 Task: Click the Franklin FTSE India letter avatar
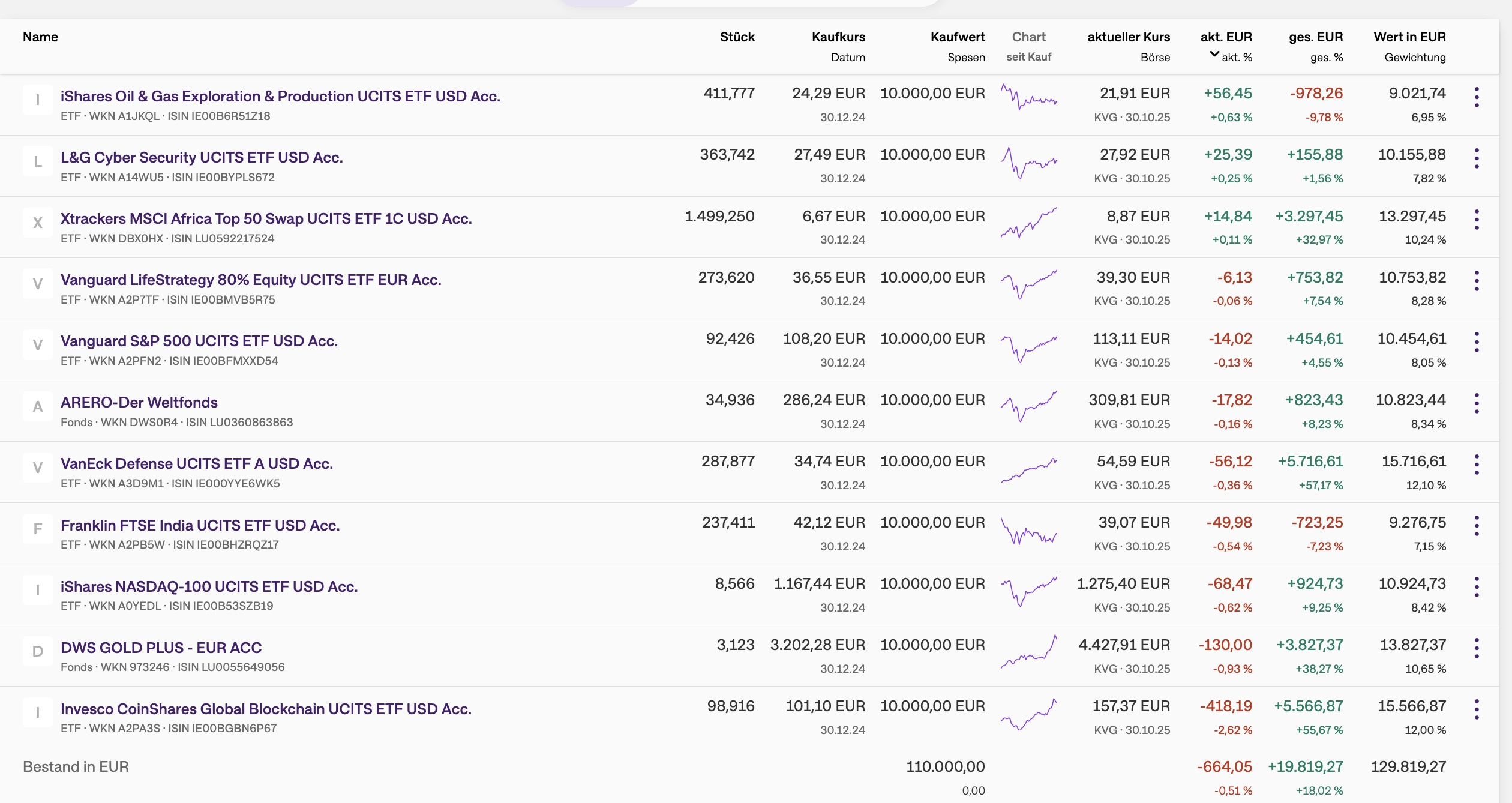(38, 529)
